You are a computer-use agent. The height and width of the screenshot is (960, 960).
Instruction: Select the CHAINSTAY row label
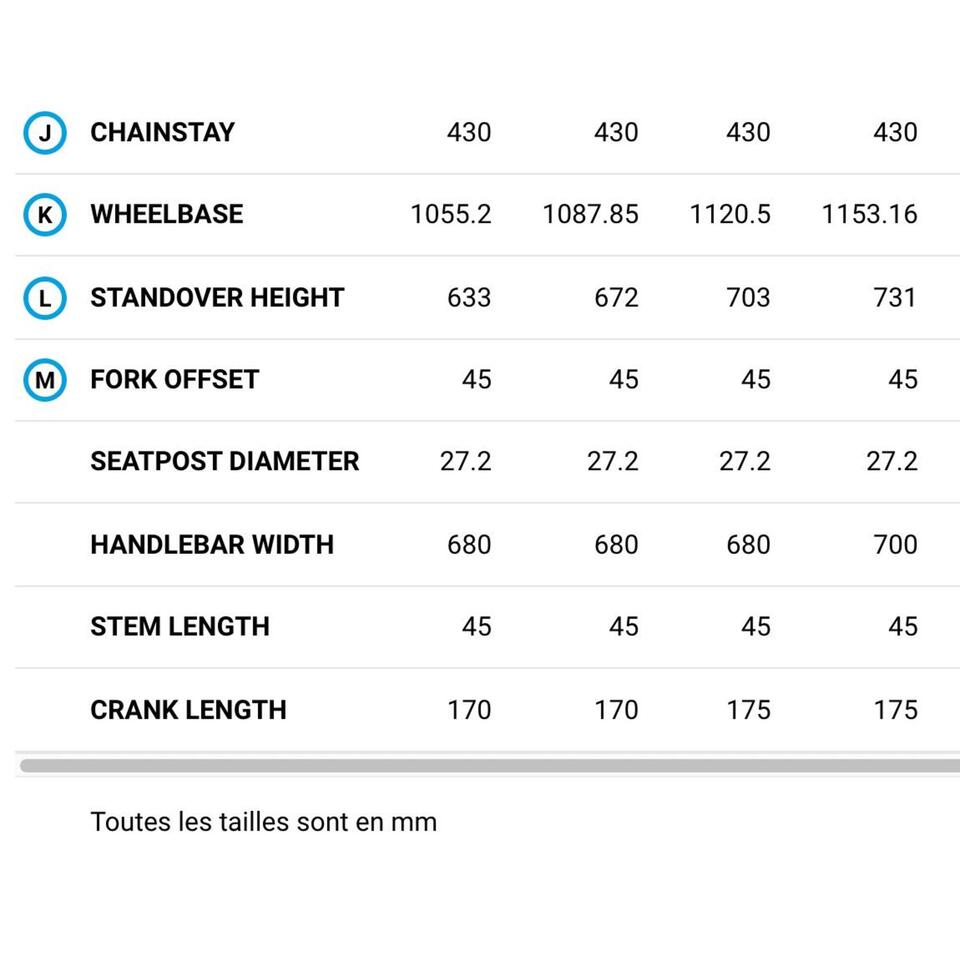[x=163, y=133]
